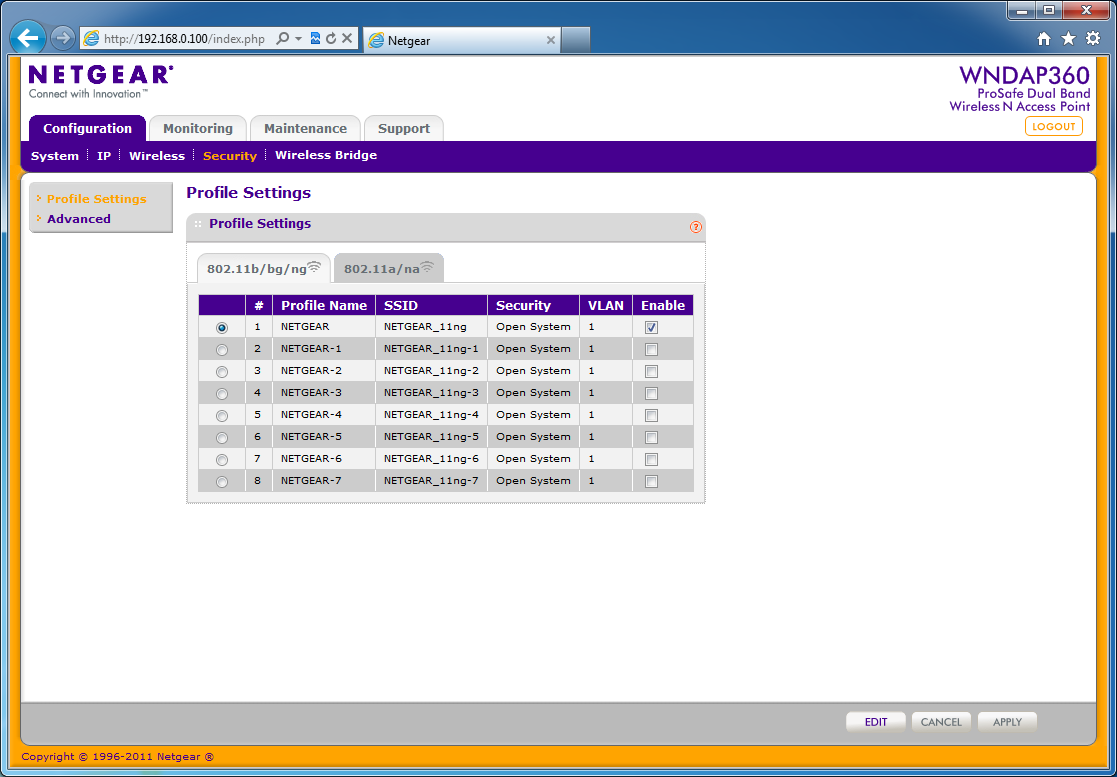The width and height of the screenshot is (1117, 777).
Task: Select radio button for profile NETGEAR-3
Action: 222,394
